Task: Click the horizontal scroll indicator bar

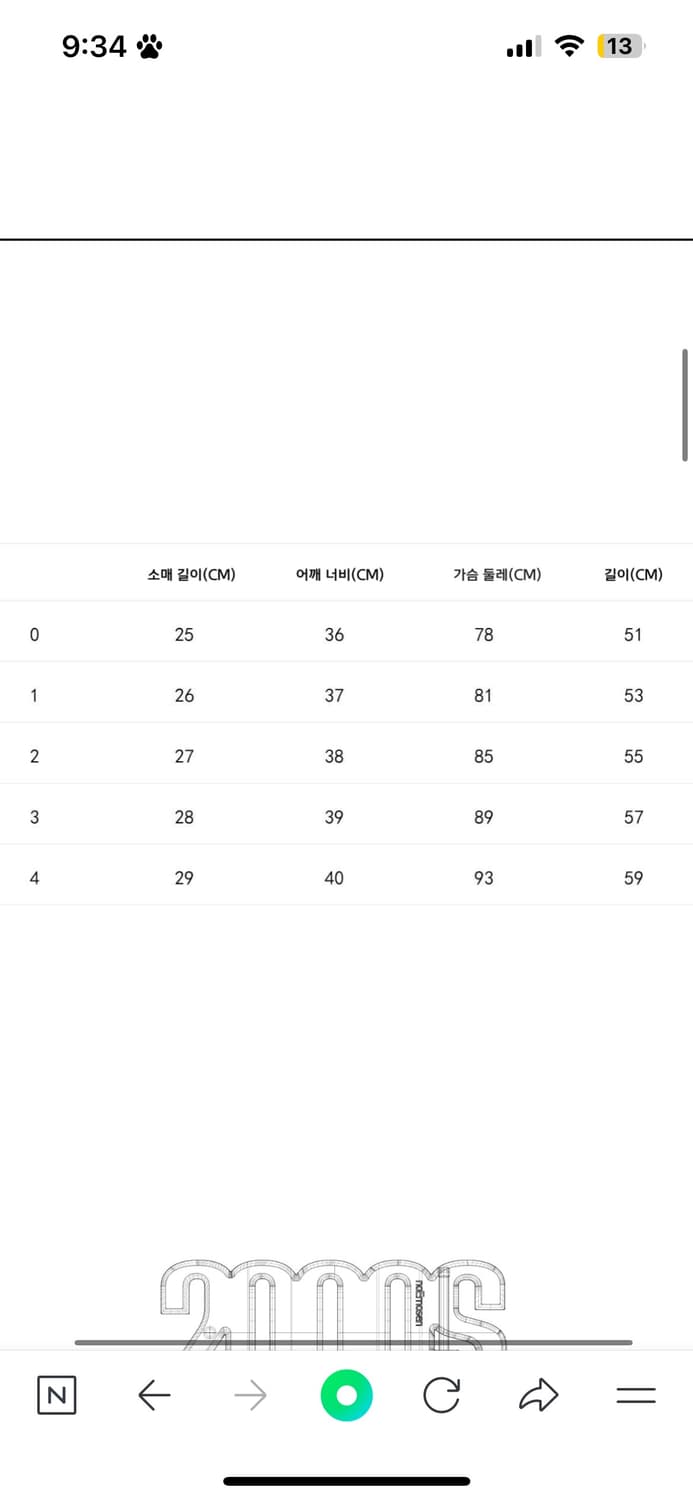Action: coord(353,1342)
